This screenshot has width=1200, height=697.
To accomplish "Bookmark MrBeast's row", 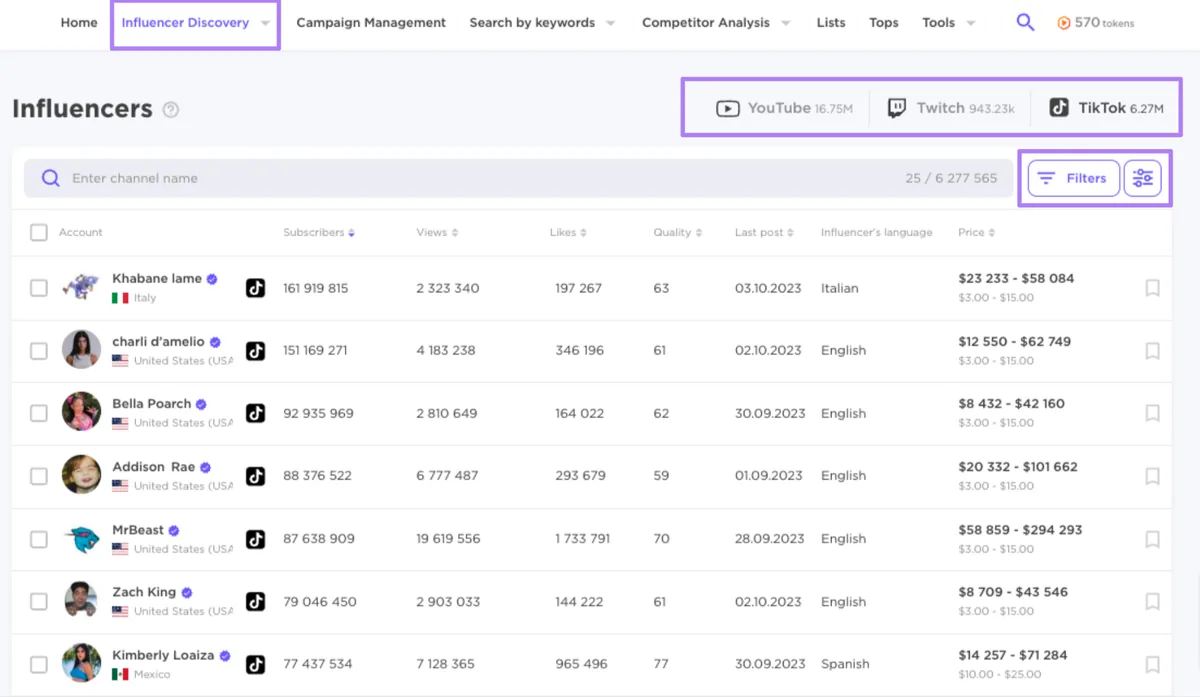I will (x=1152, y=539).
